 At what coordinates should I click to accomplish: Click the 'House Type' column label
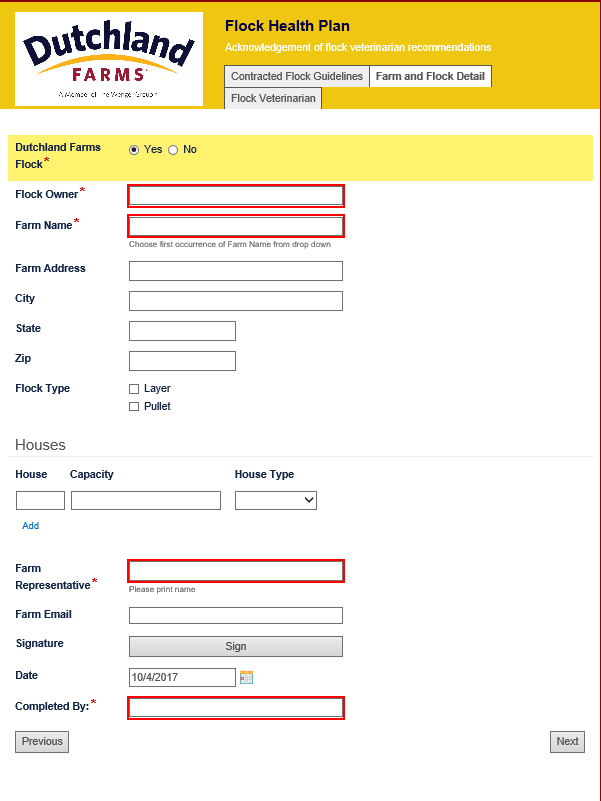[x=264, y=475]
